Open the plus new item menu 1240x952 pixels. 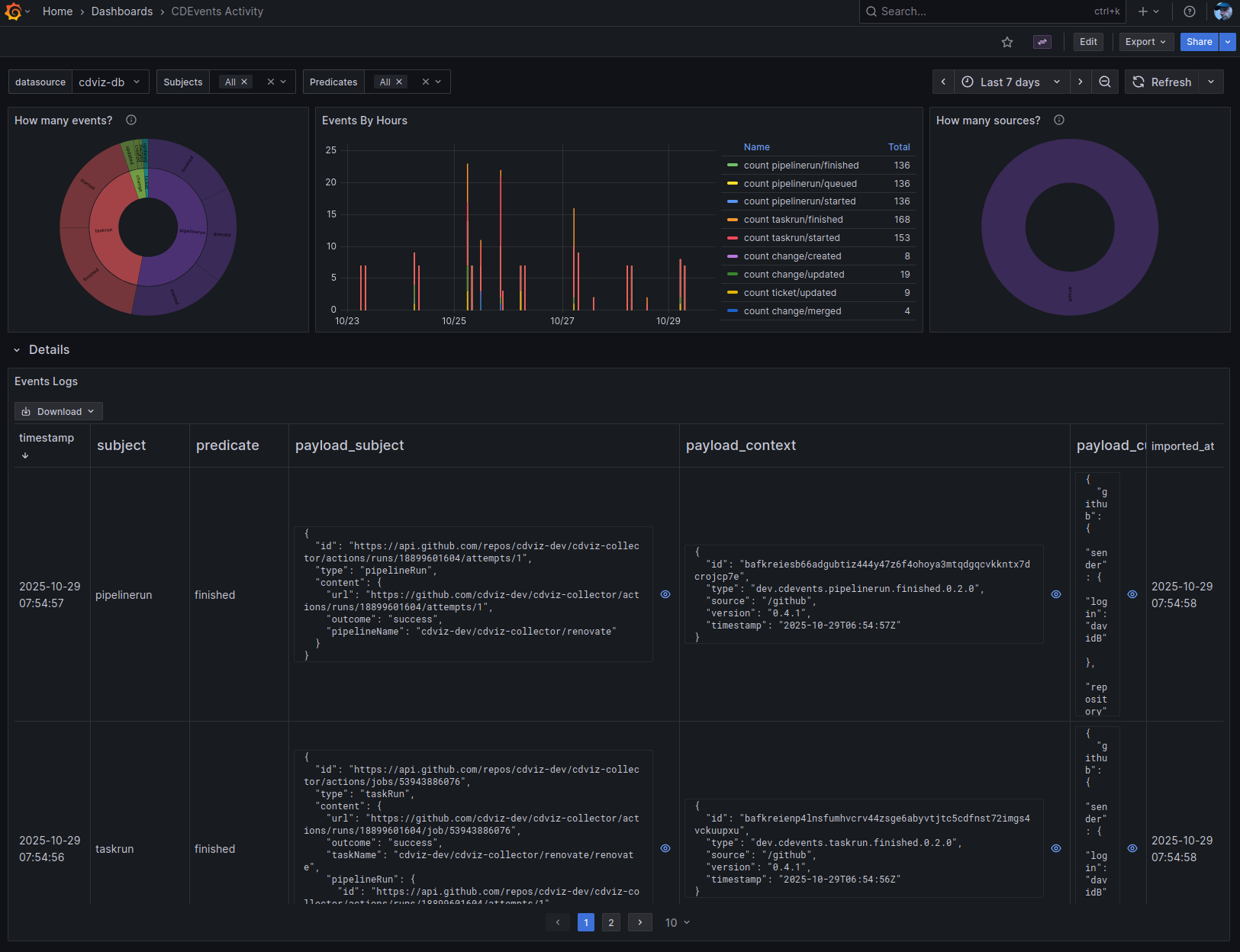click(1148, 11)
